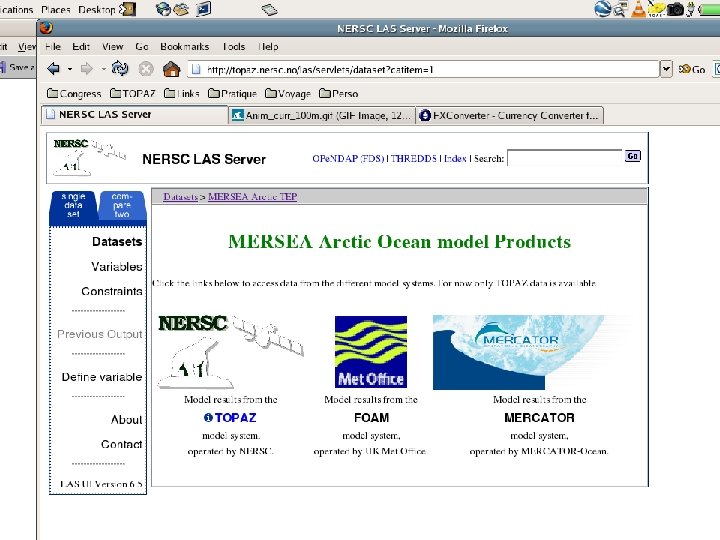
Task: Switch to the FXConverter Currency Converter tab
Action: click(510, 115)
